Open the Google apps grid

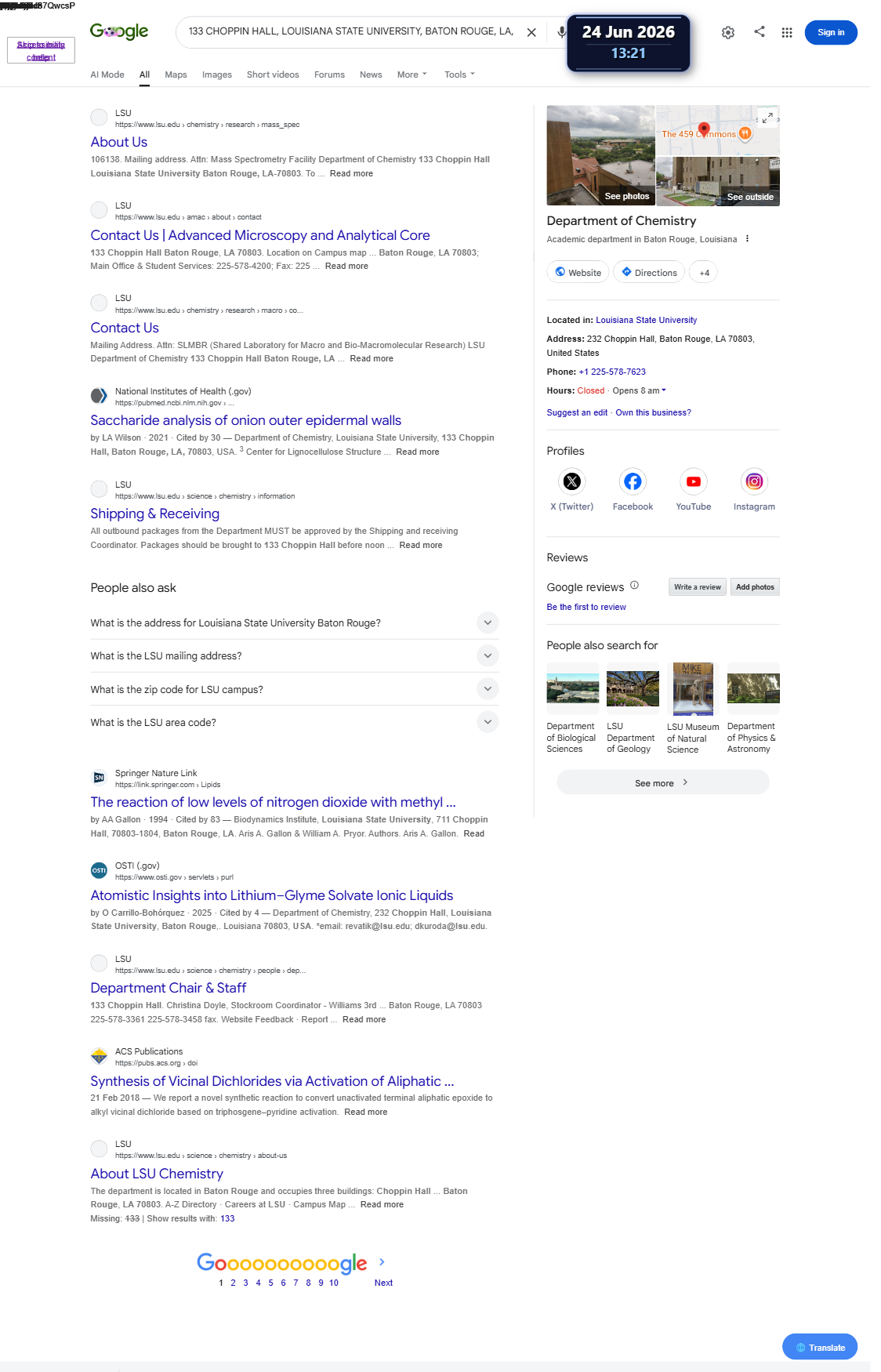click(x=787, y=32)
